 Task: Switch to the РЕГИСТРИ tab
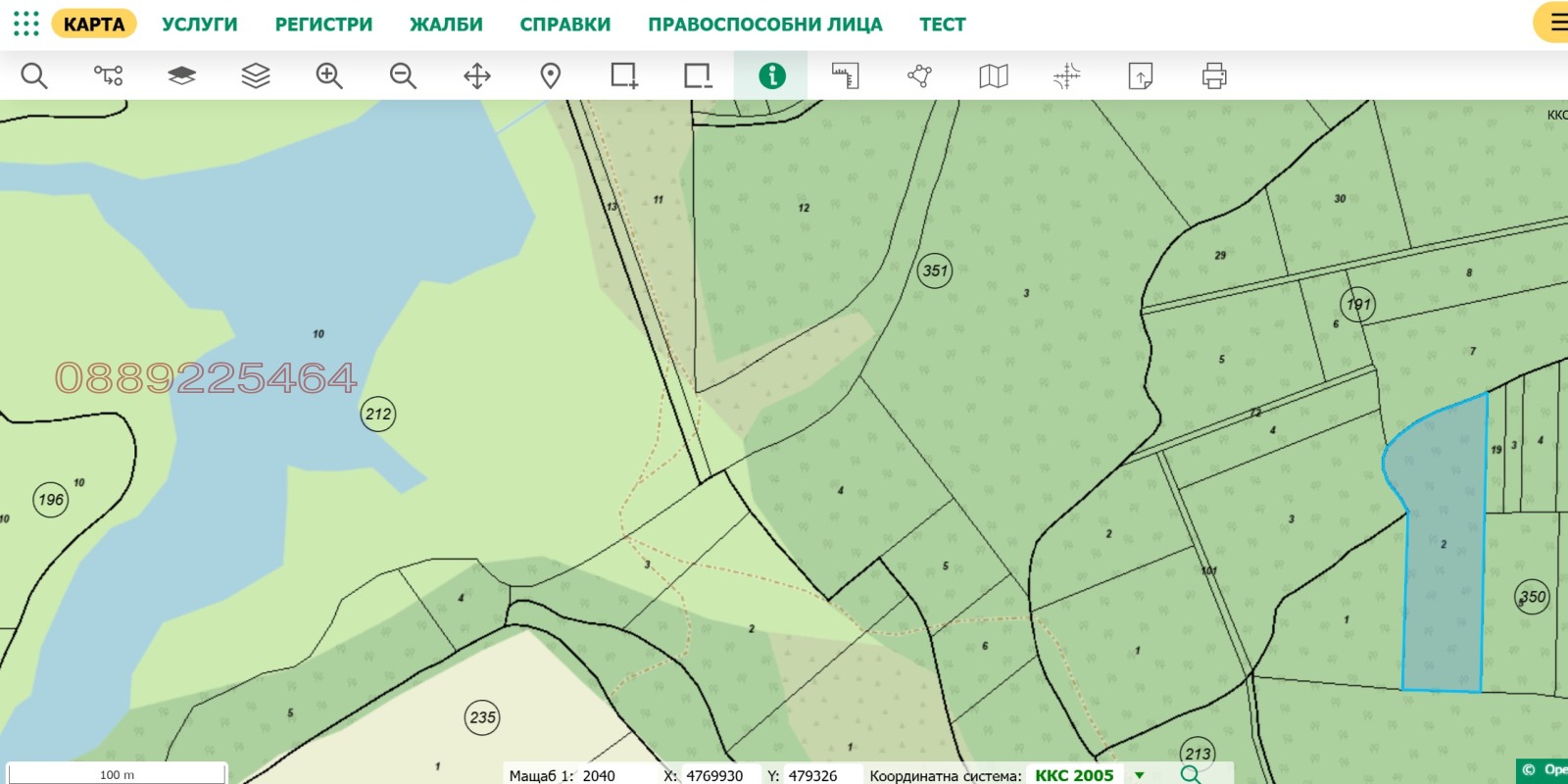click(x=323, y=24)
